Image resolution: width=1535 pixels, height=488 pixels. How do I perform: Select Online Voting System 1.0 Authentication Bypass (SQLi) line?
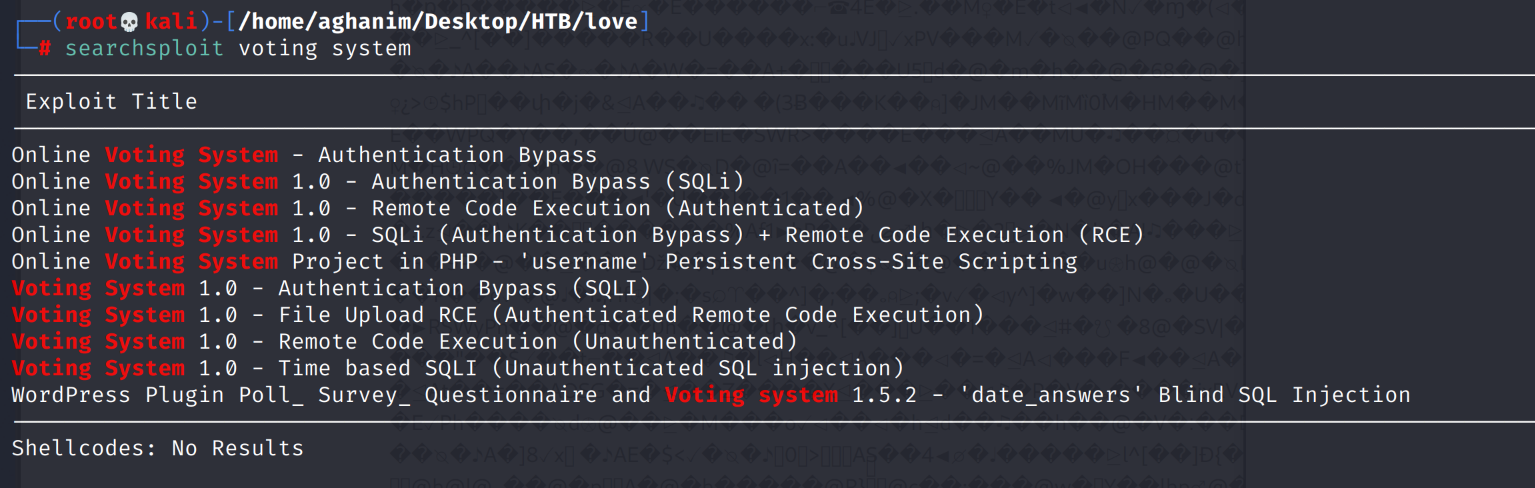[378, 182]
